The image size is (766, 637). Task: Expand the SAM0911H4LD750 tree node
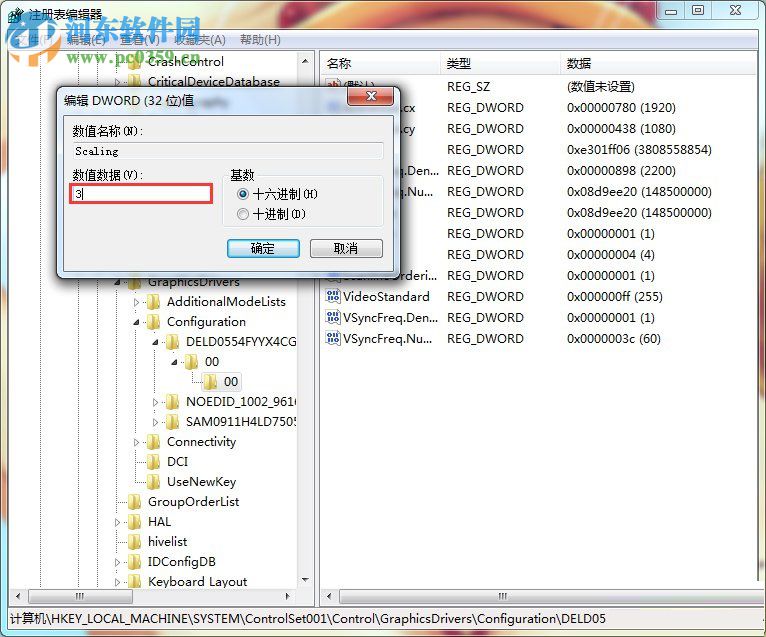tap(155, 423)
